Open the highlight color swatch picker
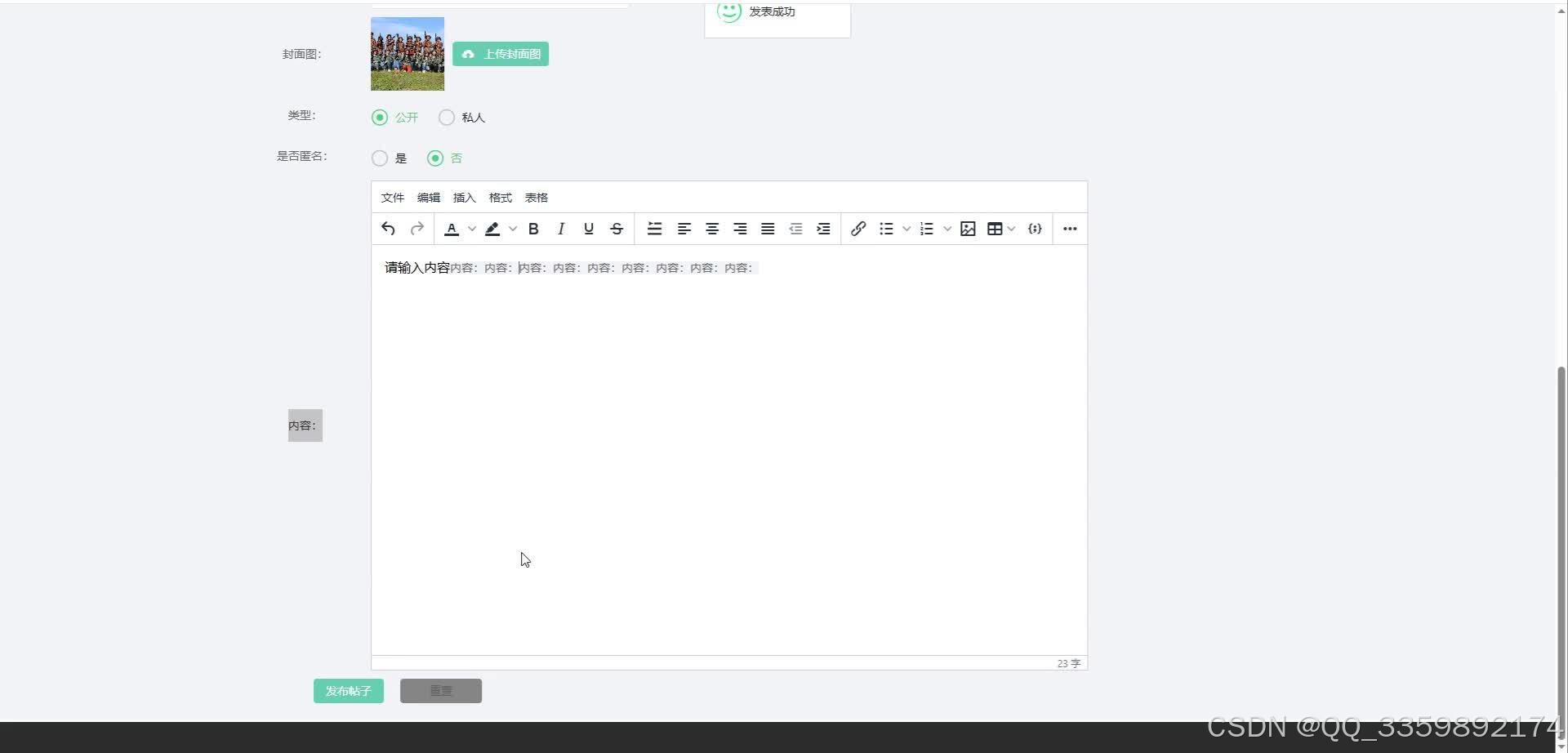Image resolution: width=1568 pixels, height=753 pixels. tap(493, 229)
